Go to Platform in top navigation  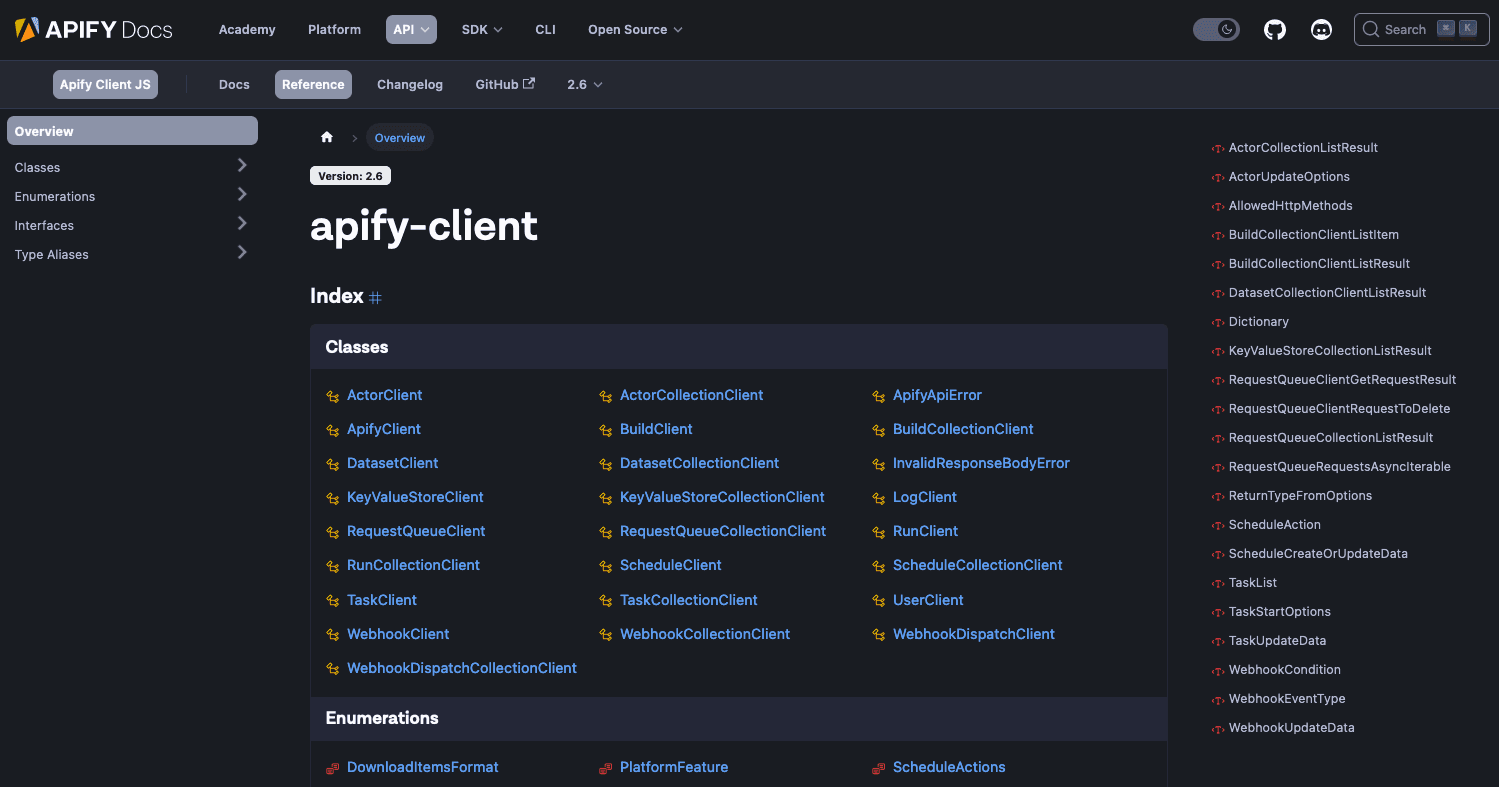pyautogui.click(x=334, y=29)
